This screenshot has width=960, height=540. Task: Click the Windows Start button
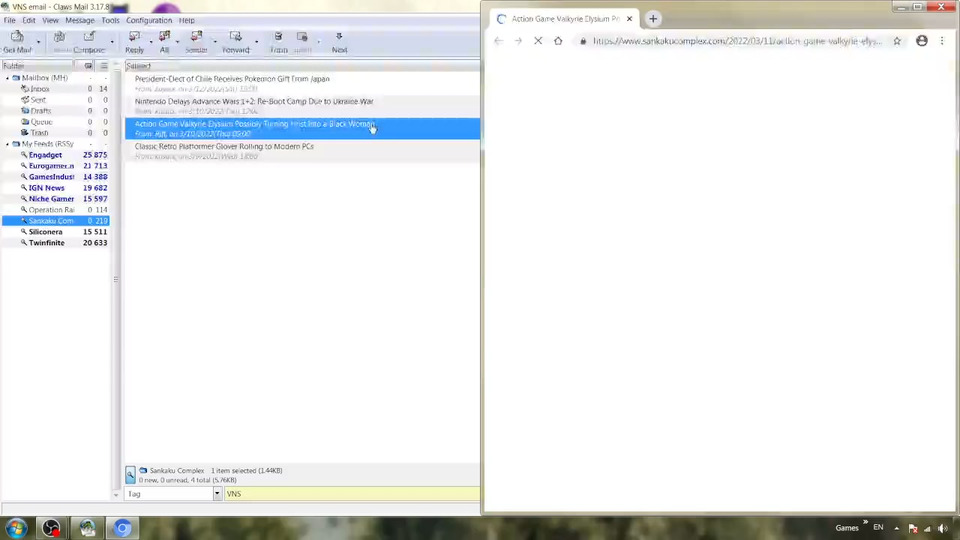click(x=17, y=528)
